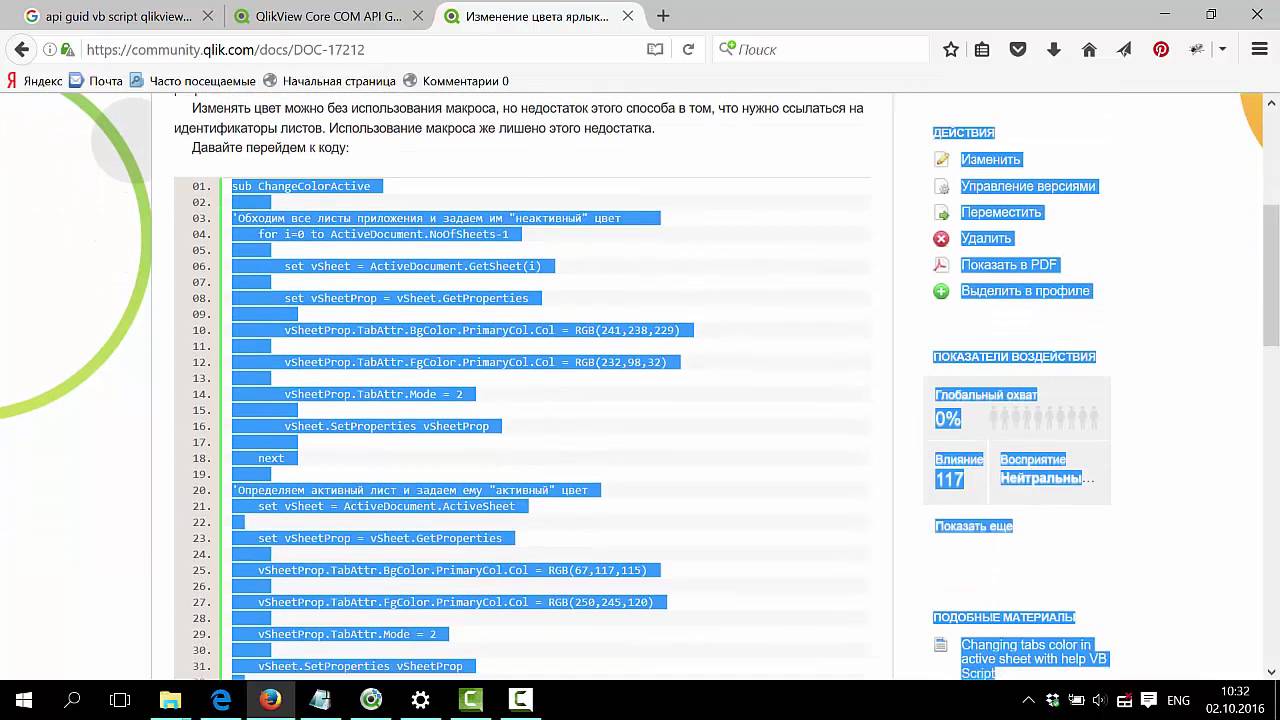The image size is (1280, 720).
Task: Click green plus icon beside Выделить в профиле
Action: tap(941, 291)
